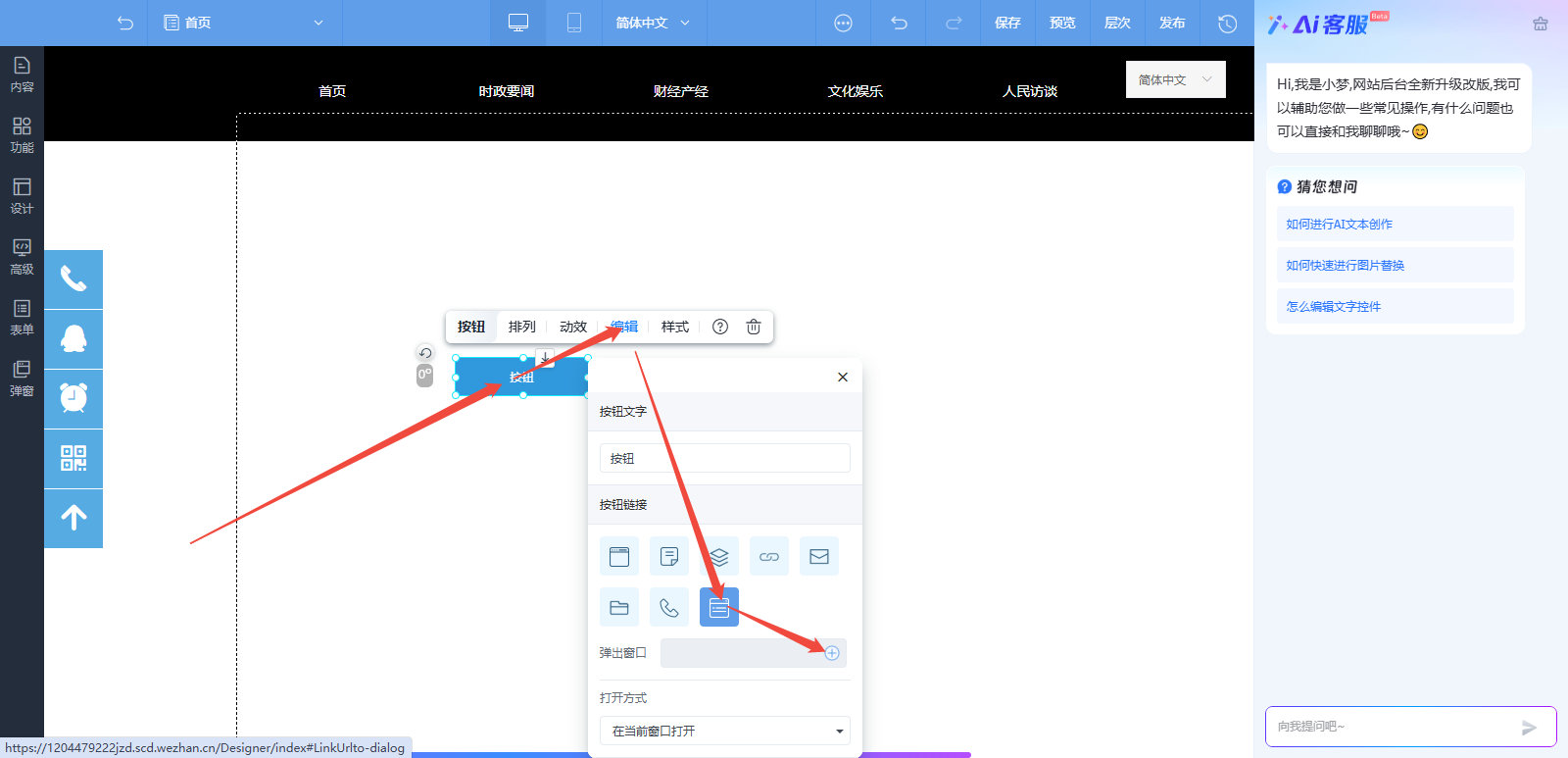Click the phone floating sidebar button
The width and height of the screenshot is (1568, 758).
click(x=73, y=279)
